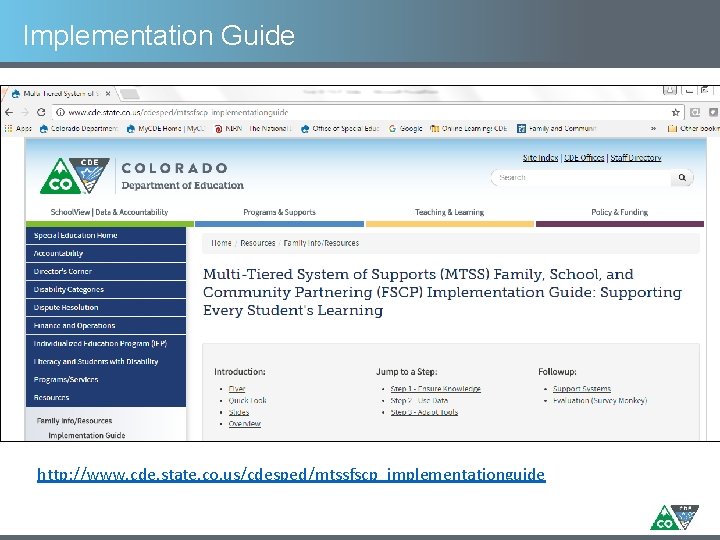
Task: Close the Multi-Tiered System browser tab
Action: click(107, 94)
